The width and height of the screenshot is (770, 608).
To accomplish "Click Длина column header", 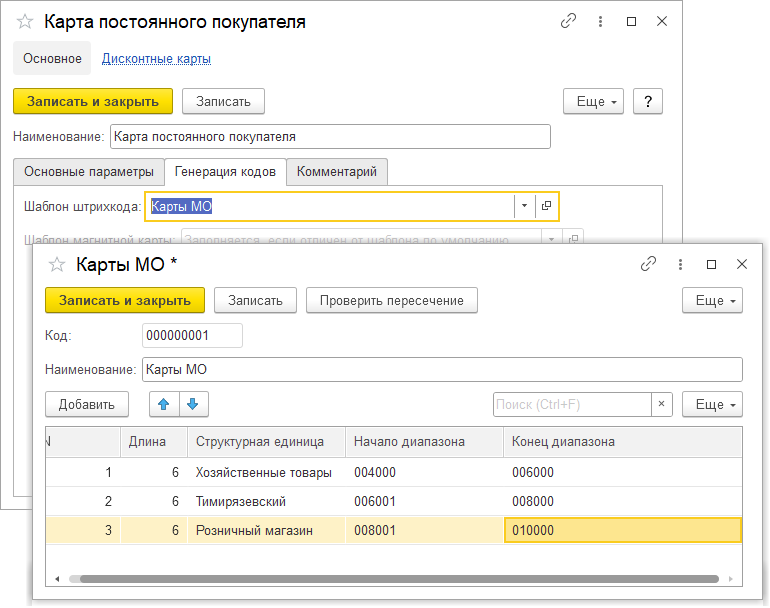I will pos(154,442).
